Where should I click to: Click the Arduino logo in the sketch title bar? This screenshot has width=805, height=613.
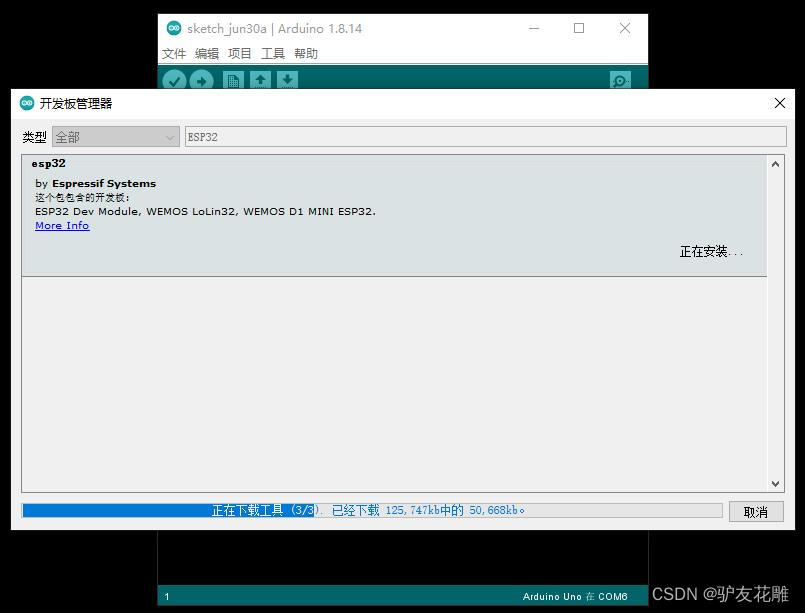[174, 28]
